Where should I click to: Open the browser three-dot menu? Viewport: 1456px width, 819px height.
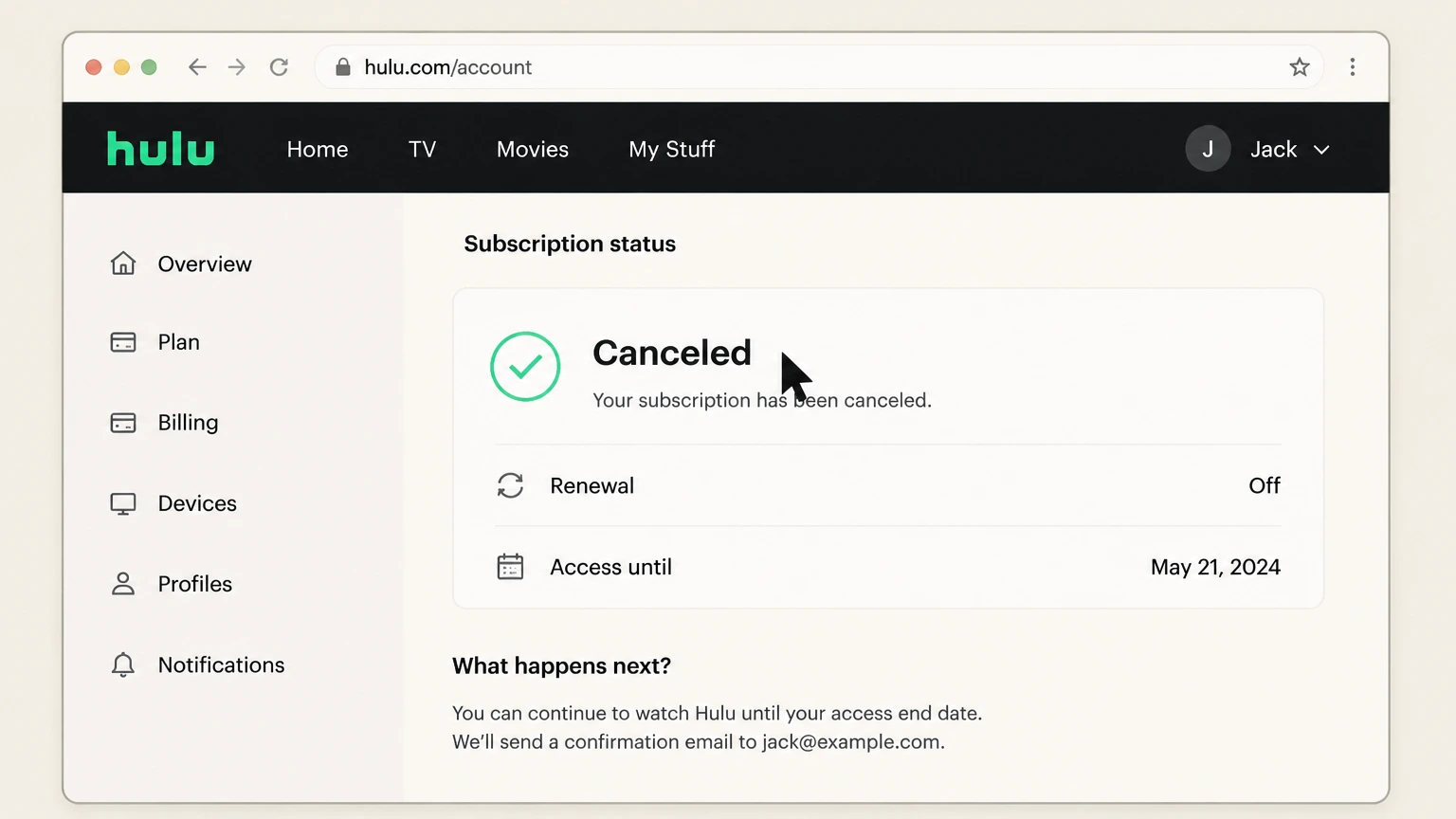pyautogui.click(x=1353, y=67)
